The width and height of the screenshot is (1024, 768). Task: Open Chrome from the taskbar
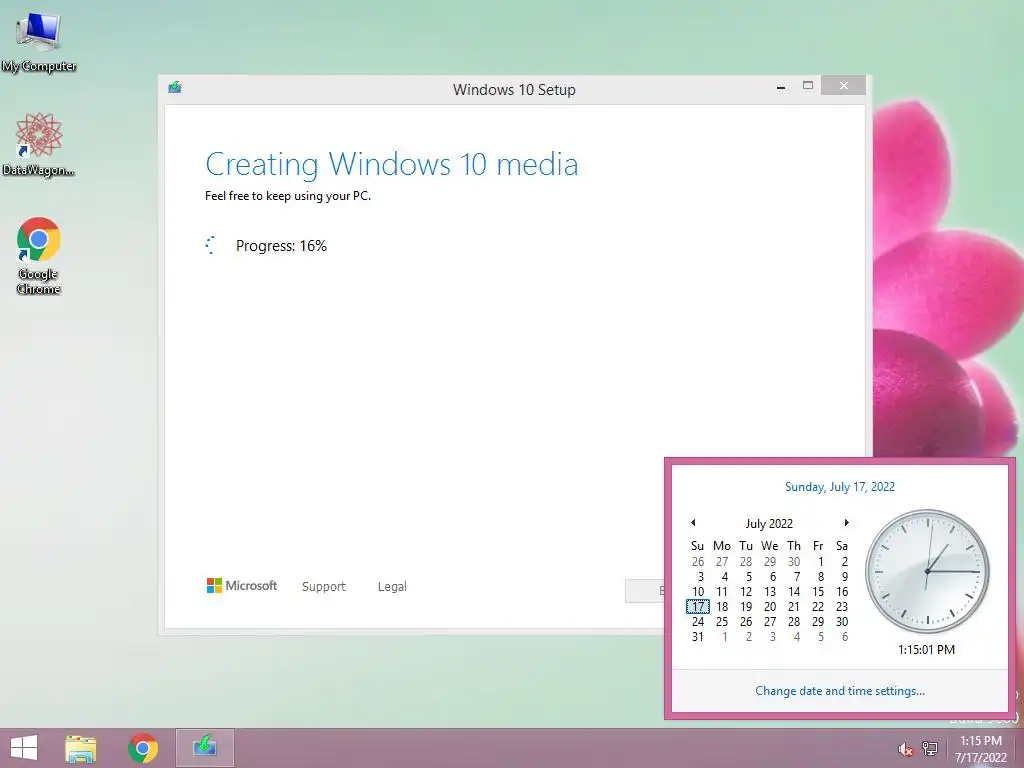[143, 748]
